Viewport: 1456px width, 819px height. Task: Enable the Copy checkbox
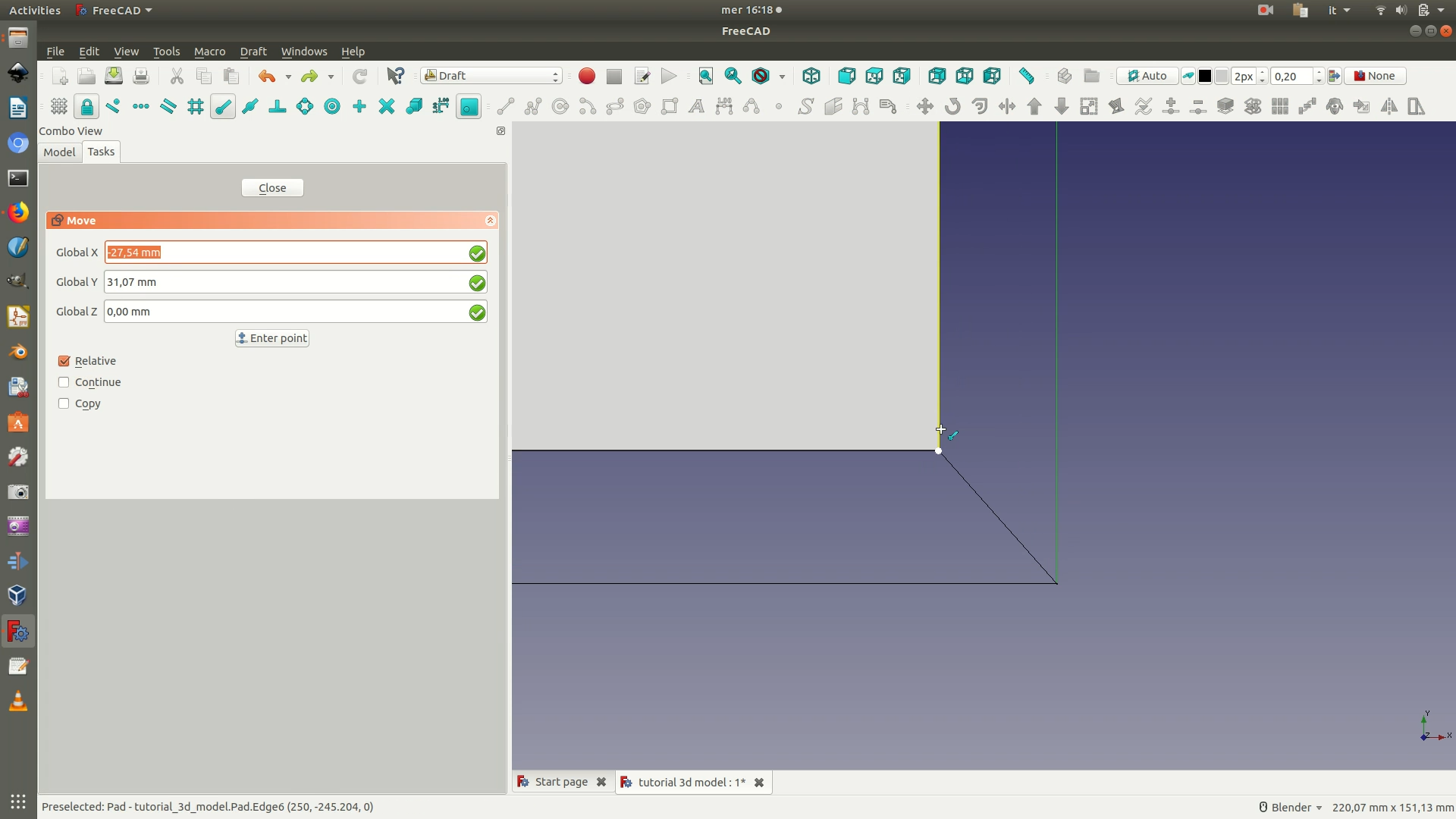point(64,403)
